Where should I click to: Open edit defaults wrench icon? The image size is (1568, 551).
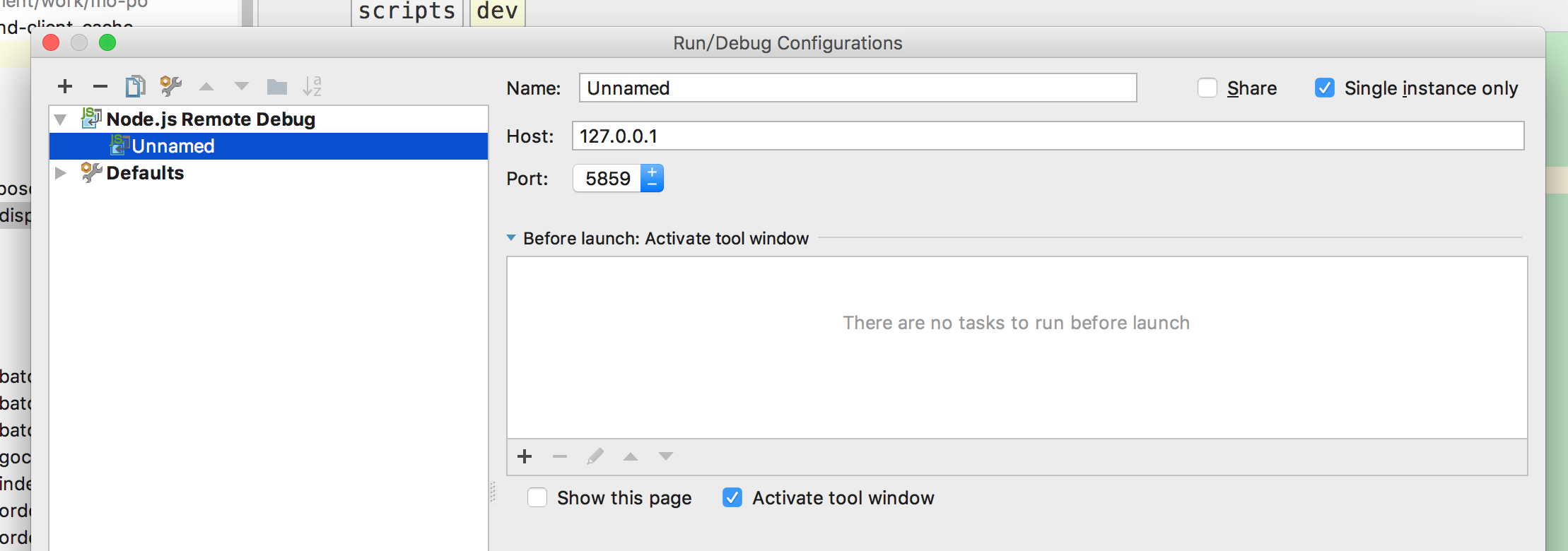[170, 87]
